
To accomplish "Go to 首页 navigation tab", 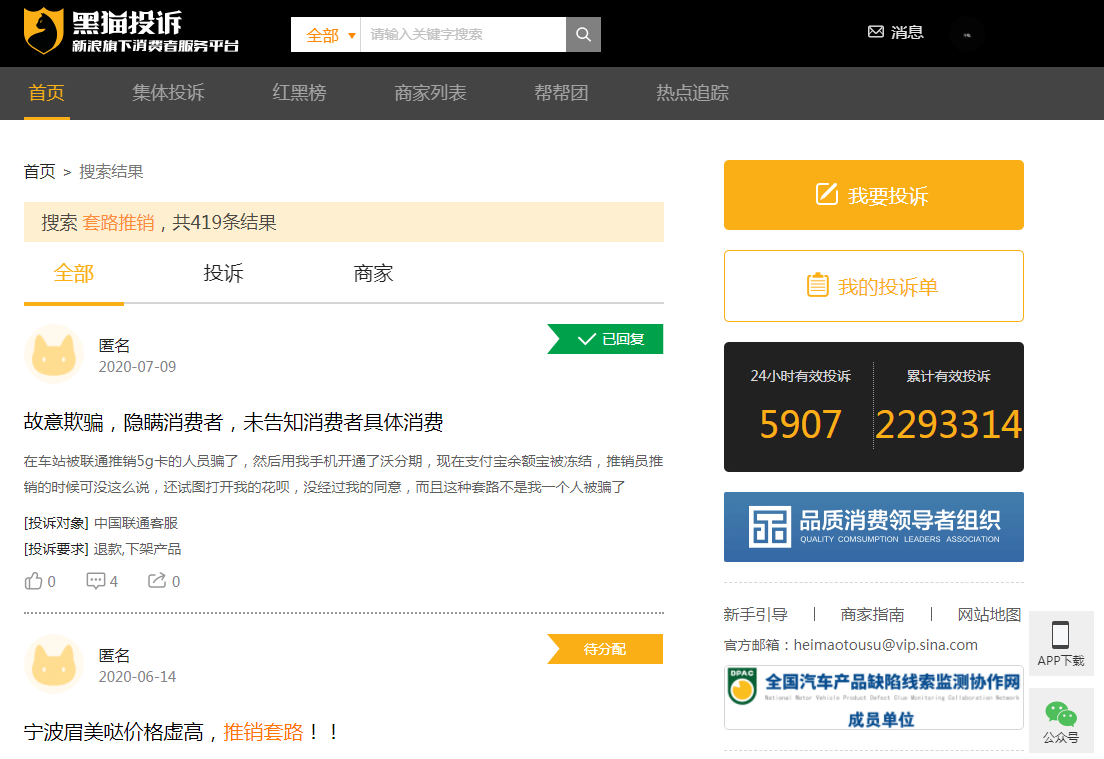I will coord(46,93).
